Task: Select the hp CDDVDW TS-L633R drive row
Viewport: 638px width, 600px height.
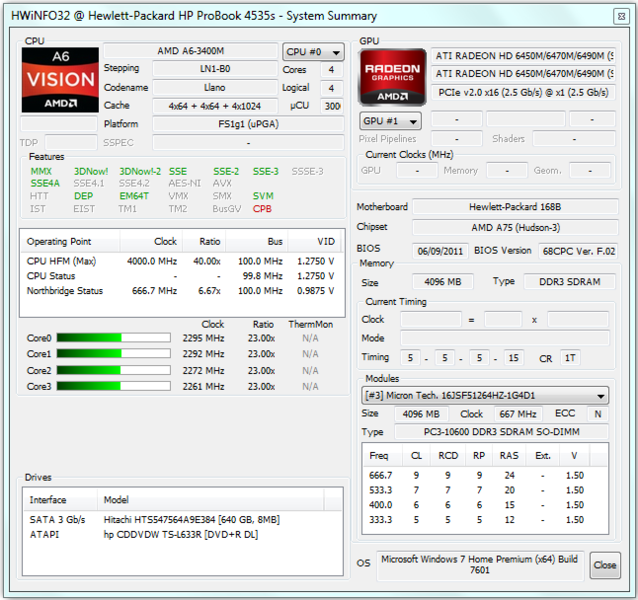Action: (x=182, y=535)
